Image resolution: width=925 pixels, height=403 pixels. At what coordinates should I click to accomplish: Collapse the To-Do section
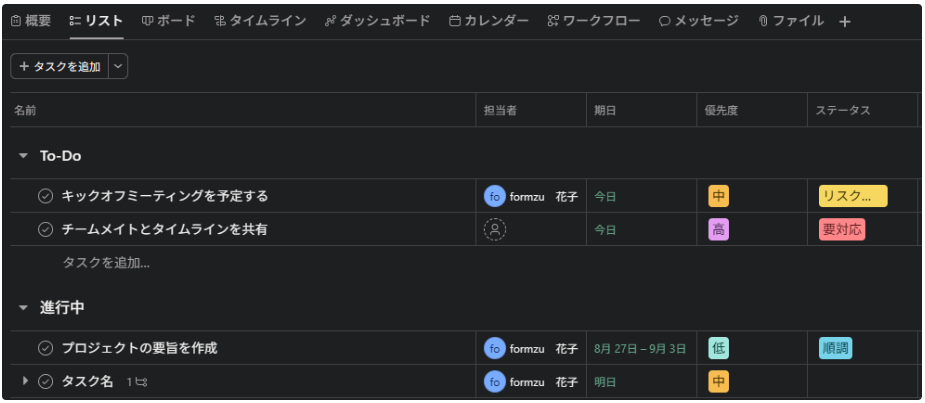[x=24, y=156]
